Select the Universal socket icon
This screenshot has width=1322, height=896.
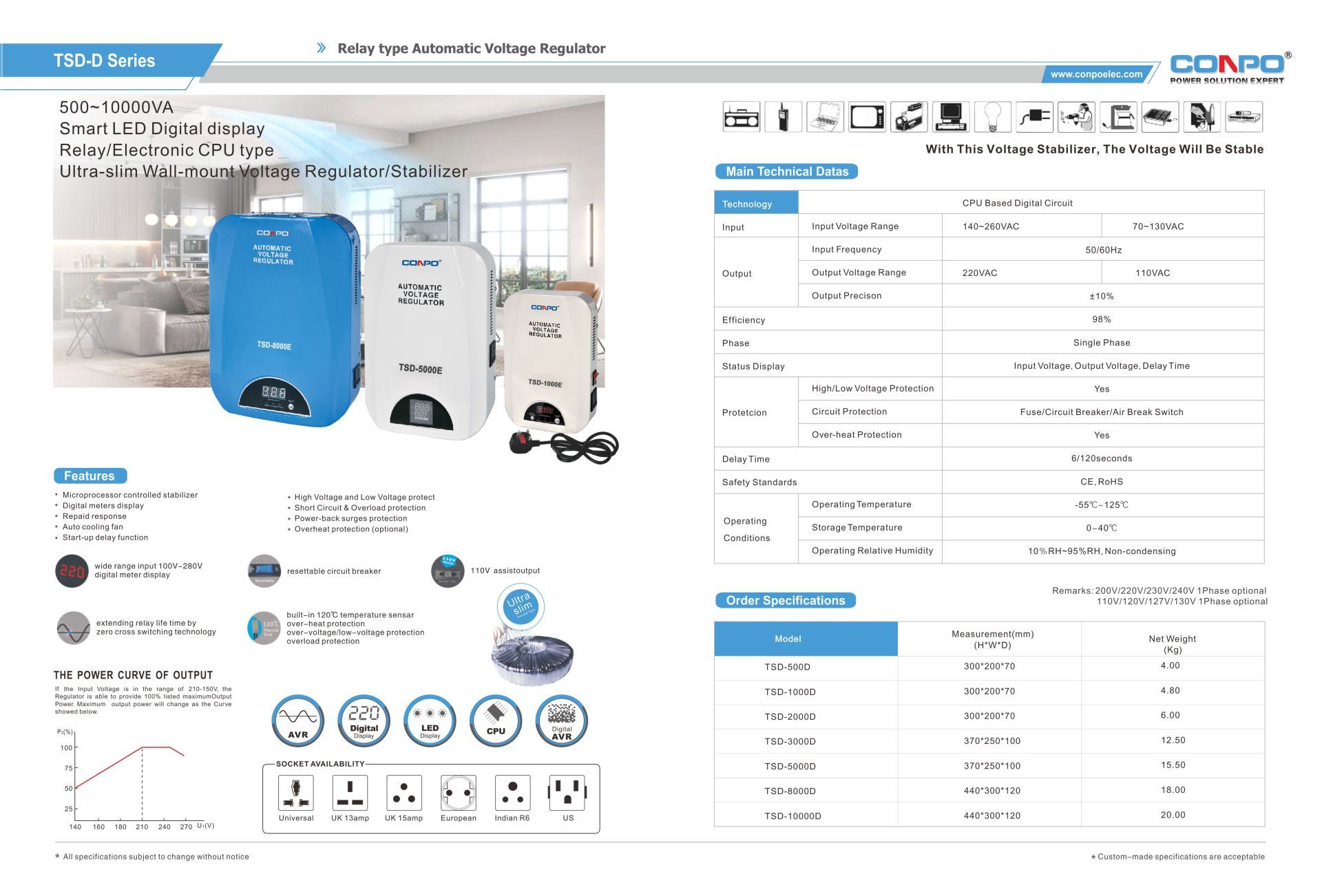point(296,793)
